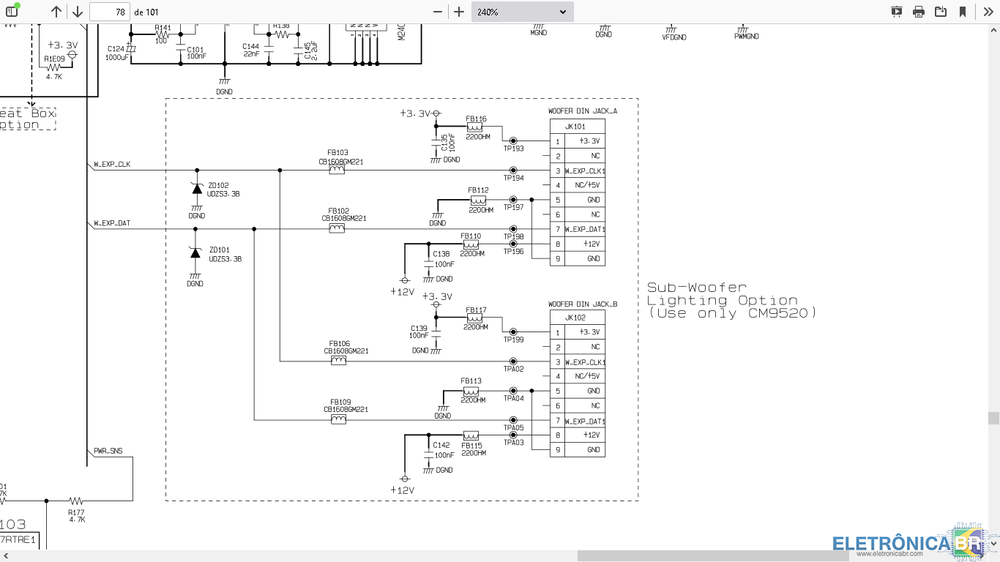
Task: Click test point TPA04 label
Action: [513, 398]
